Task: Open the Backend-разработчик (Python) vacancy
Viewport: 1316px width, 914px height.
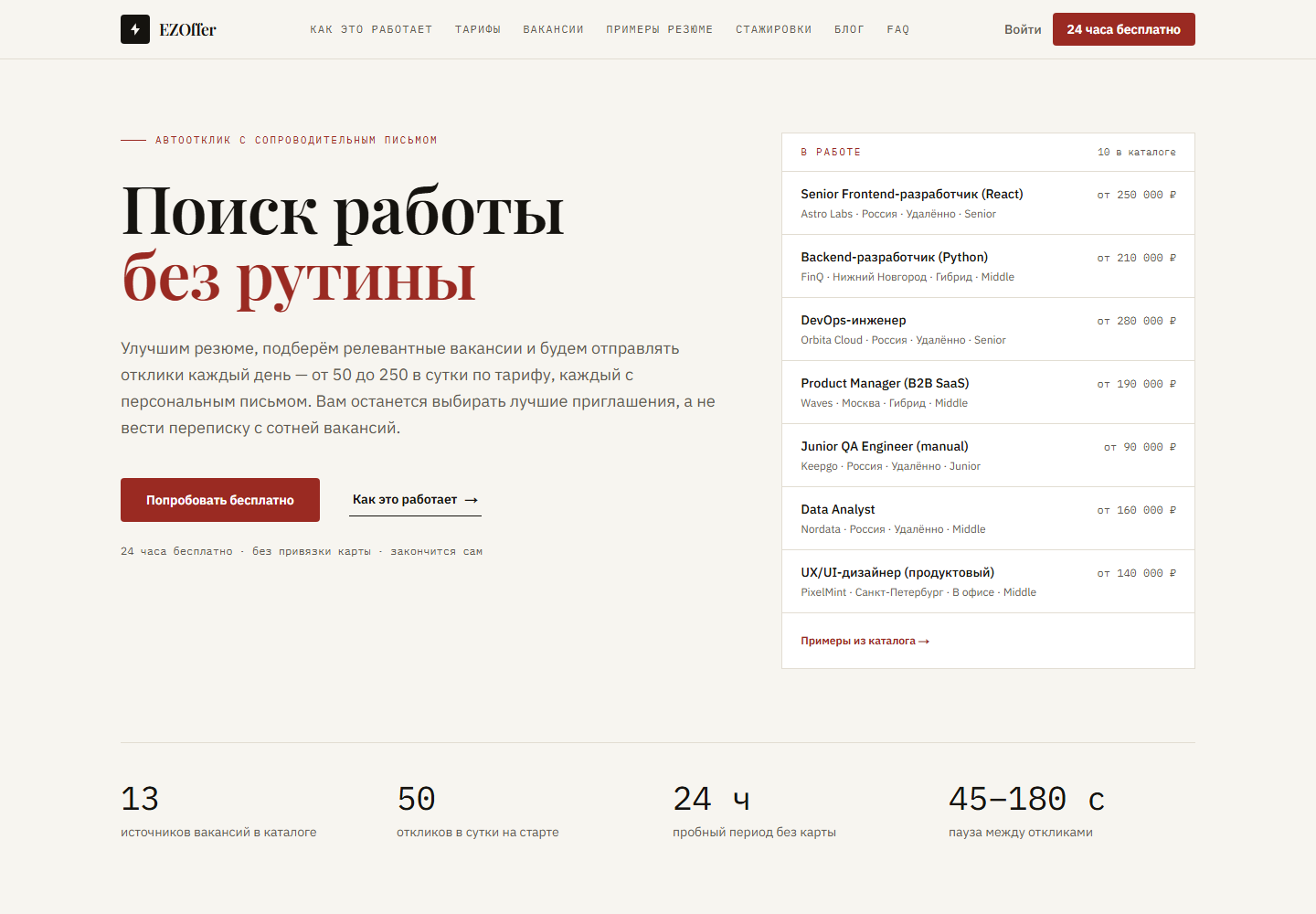Action: click(x=988, y=266)
